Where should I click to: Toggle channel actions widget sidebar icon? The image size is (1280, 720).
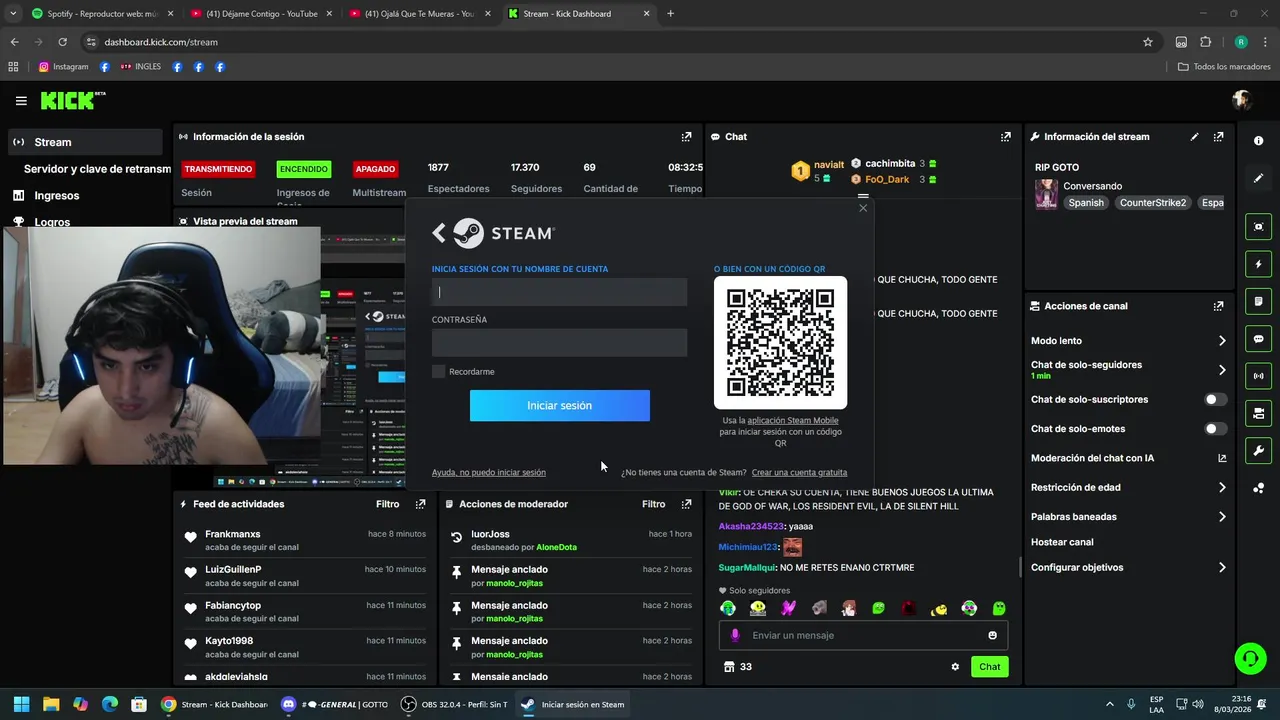[1258, 413]
